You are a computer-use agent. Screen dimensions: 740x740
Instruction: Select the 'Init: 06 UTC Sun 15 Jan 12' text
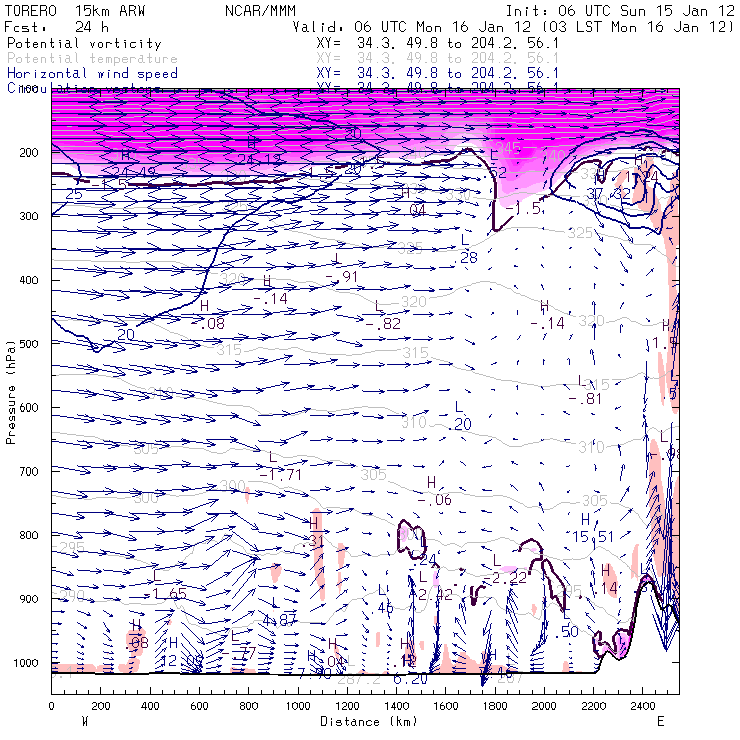click(x=620, y=11)
